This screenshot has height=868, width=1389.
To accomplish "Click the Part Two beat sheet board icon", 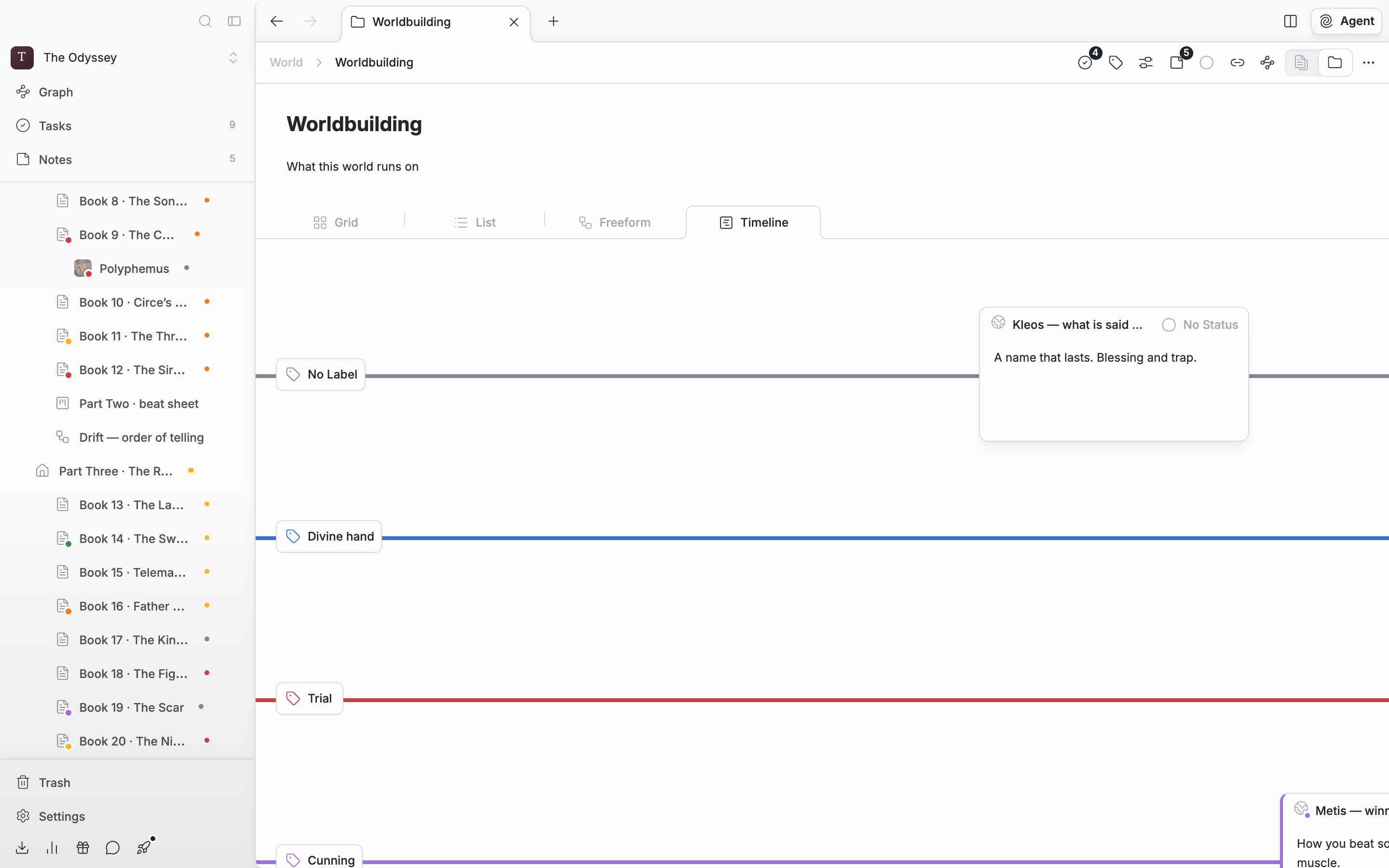I will [63, 404].
